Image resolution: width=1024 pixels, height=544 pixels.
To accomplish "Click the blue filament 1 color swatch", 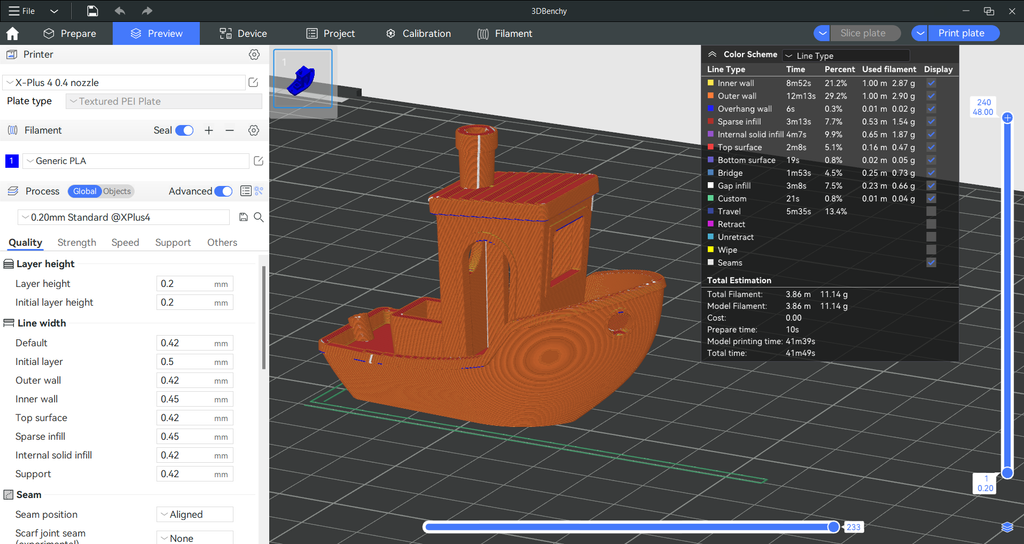I will (x=12, y=161).
